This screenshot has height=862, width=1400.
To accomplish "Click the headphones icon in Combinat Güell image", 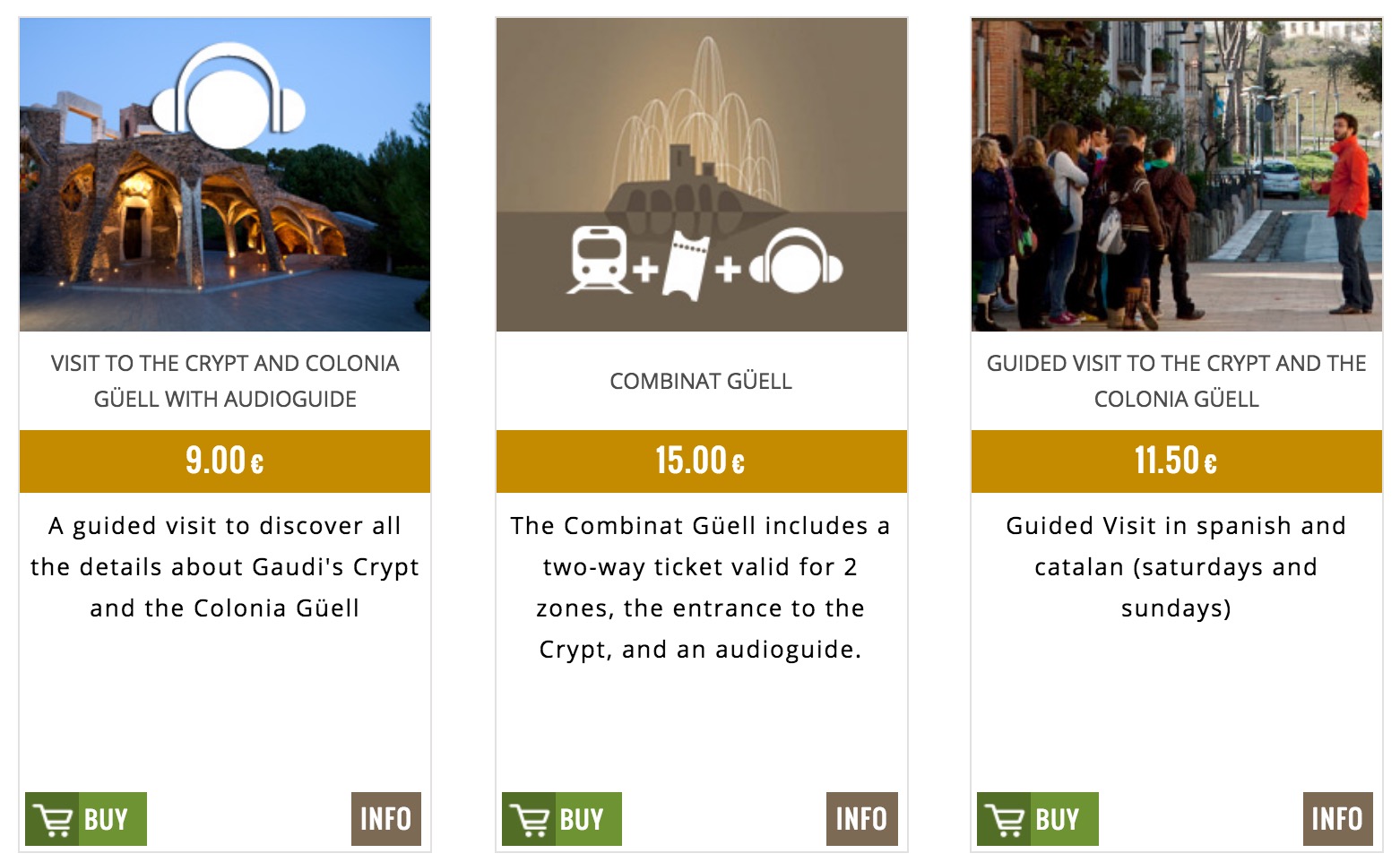I will [x=796, y=261].
